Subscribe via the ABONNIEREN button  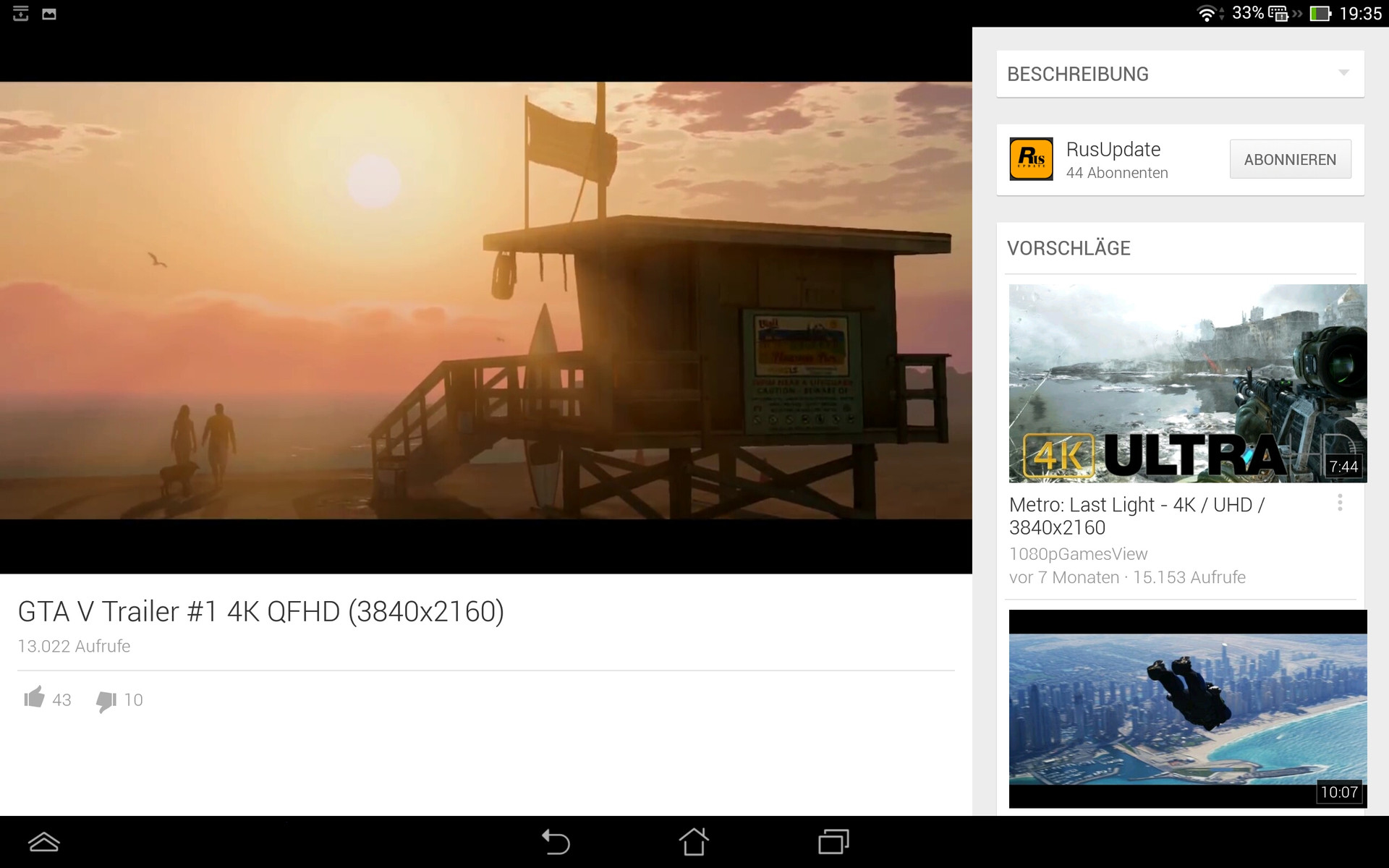[x=1290, y=159]
